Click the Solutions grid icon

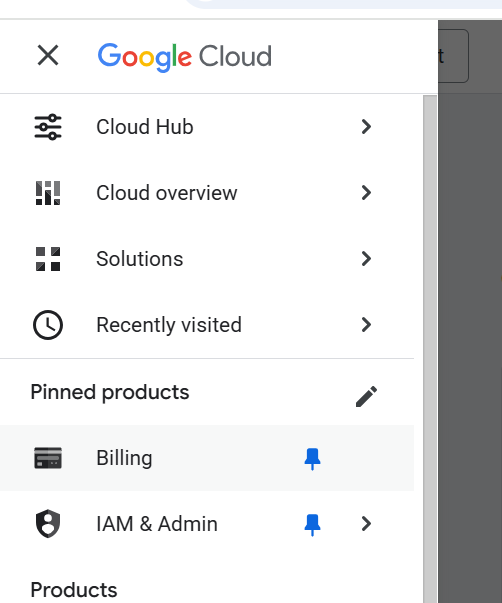[x=48, y=259]
